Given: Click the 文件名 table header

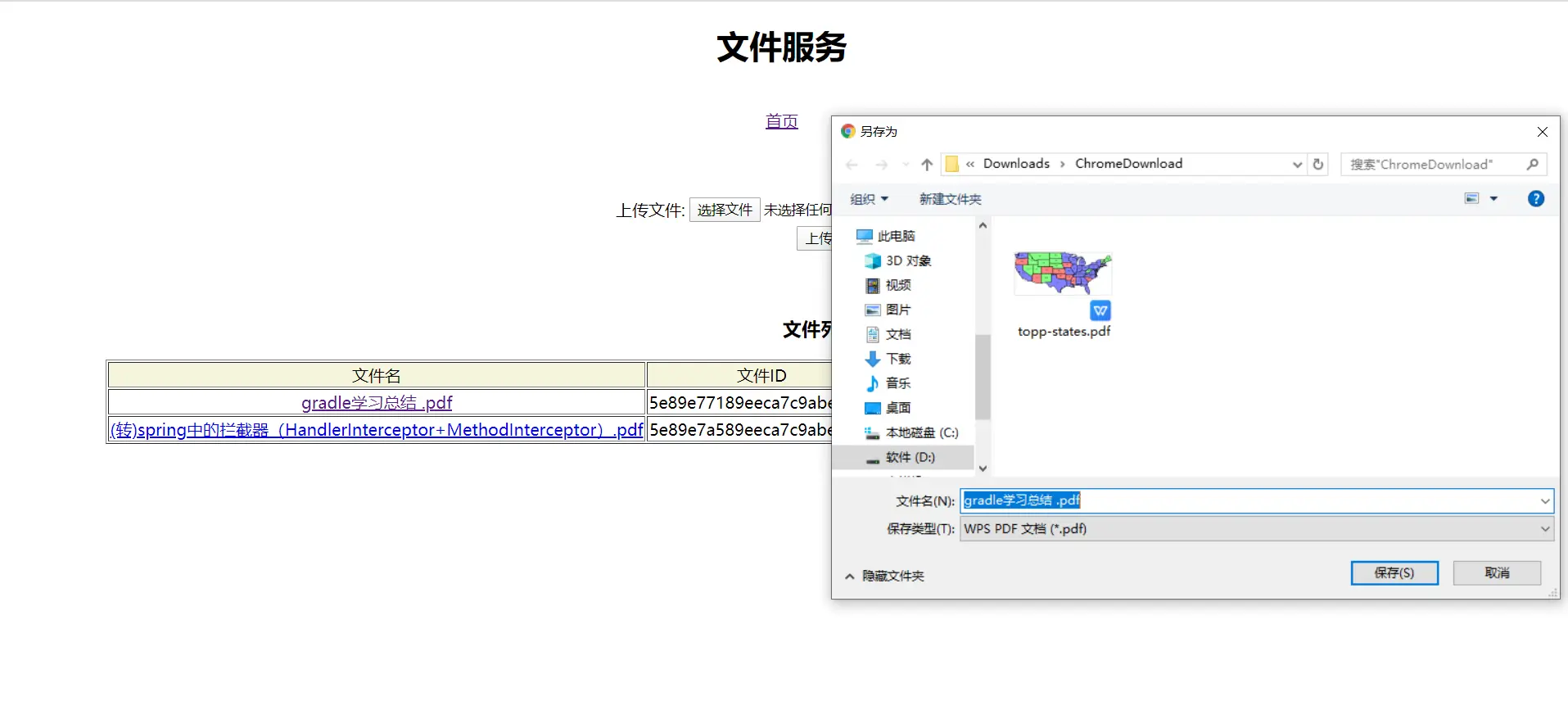Looking at the screenshot, I should 377,375.
